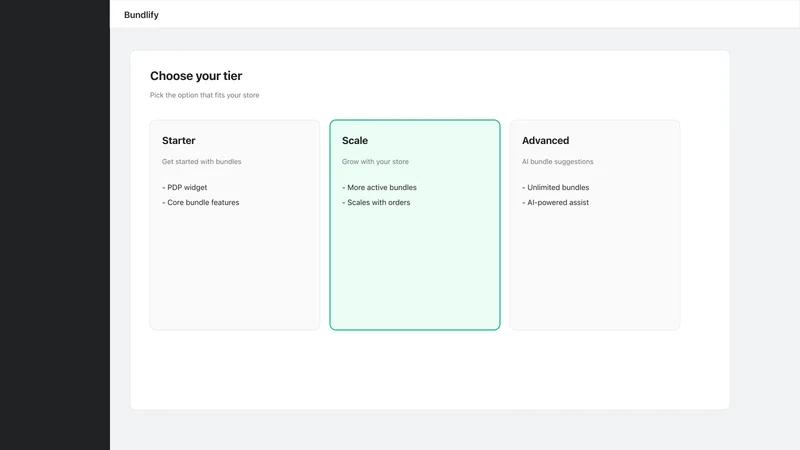The width and height of the screenshot is (800, 450).
Task: Click 'Scales with orders' feature line
Action: [x=376, y=203]
